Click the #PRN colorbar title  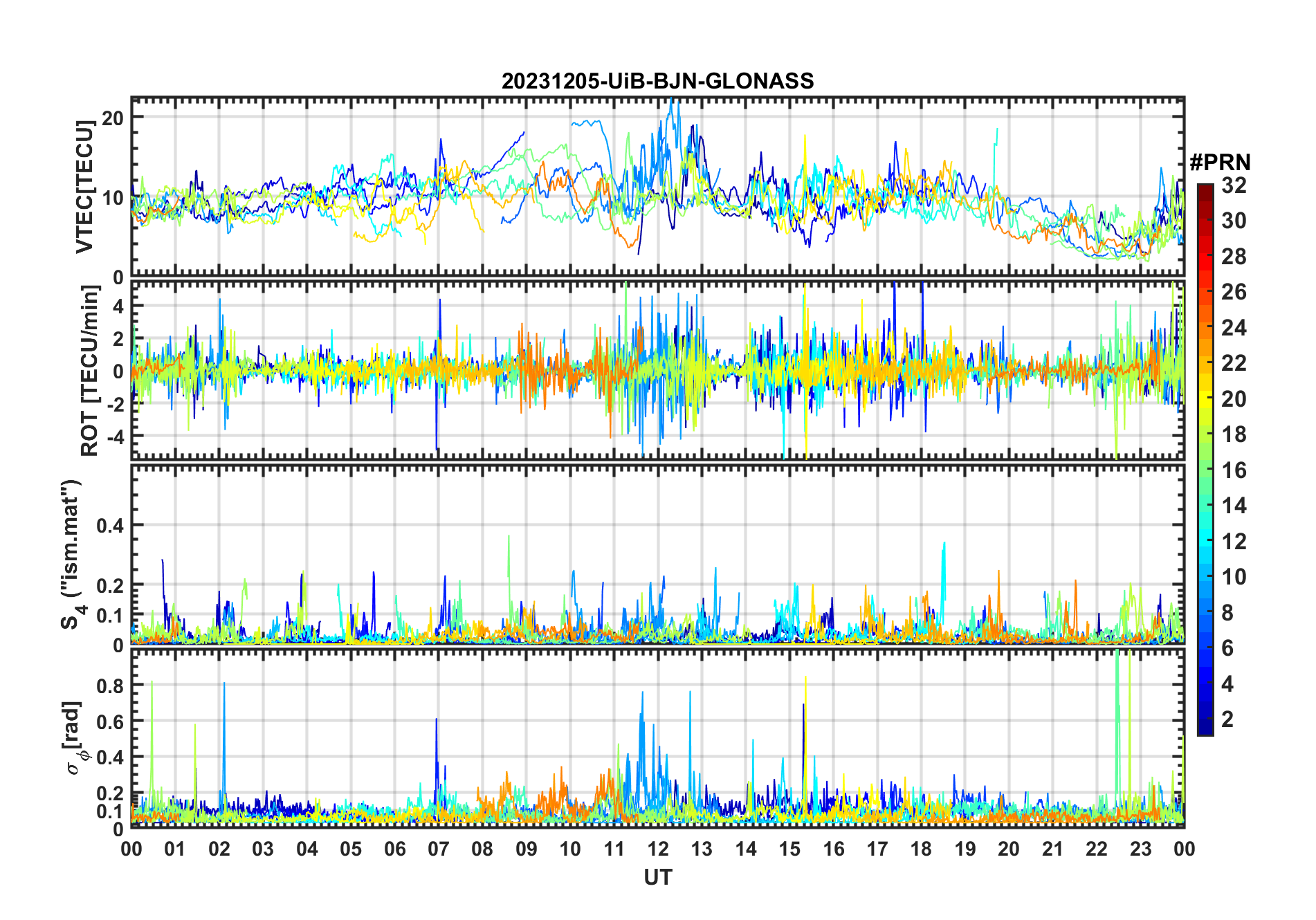tap(1220, 163)
